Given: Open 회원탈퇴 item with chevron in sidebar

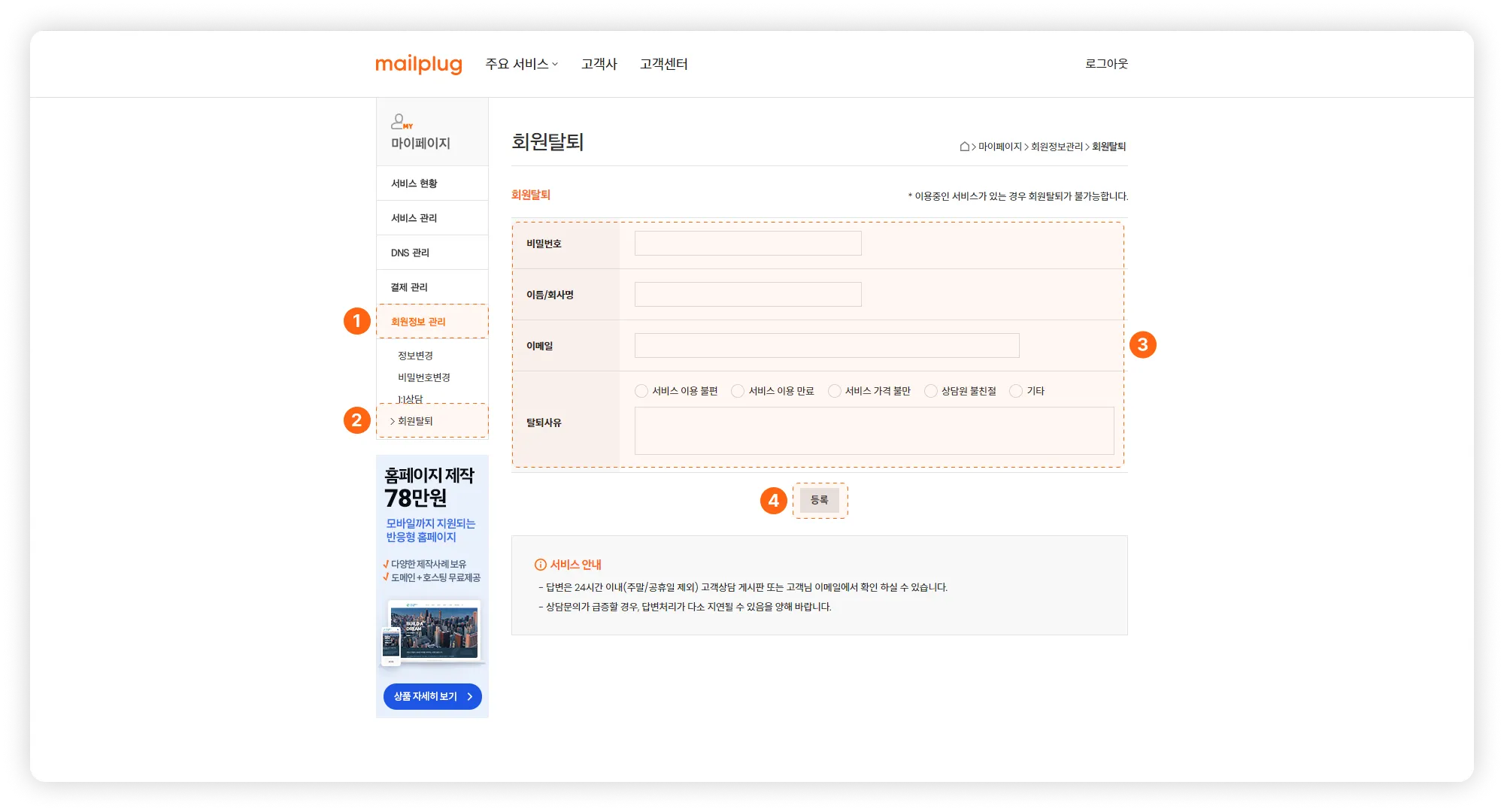Looking at the screenshot, I should click(415, 421).
